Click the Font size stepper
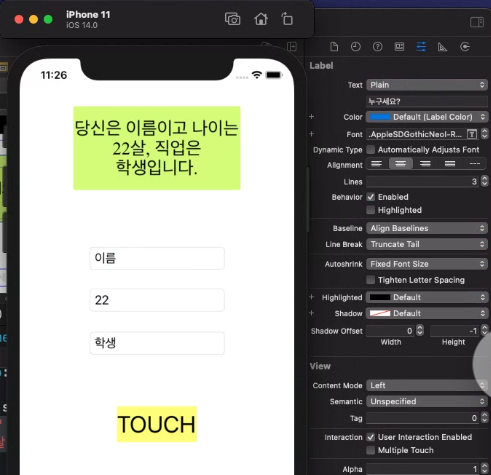This screenshot has width=491, height=475. click(484, 134)
